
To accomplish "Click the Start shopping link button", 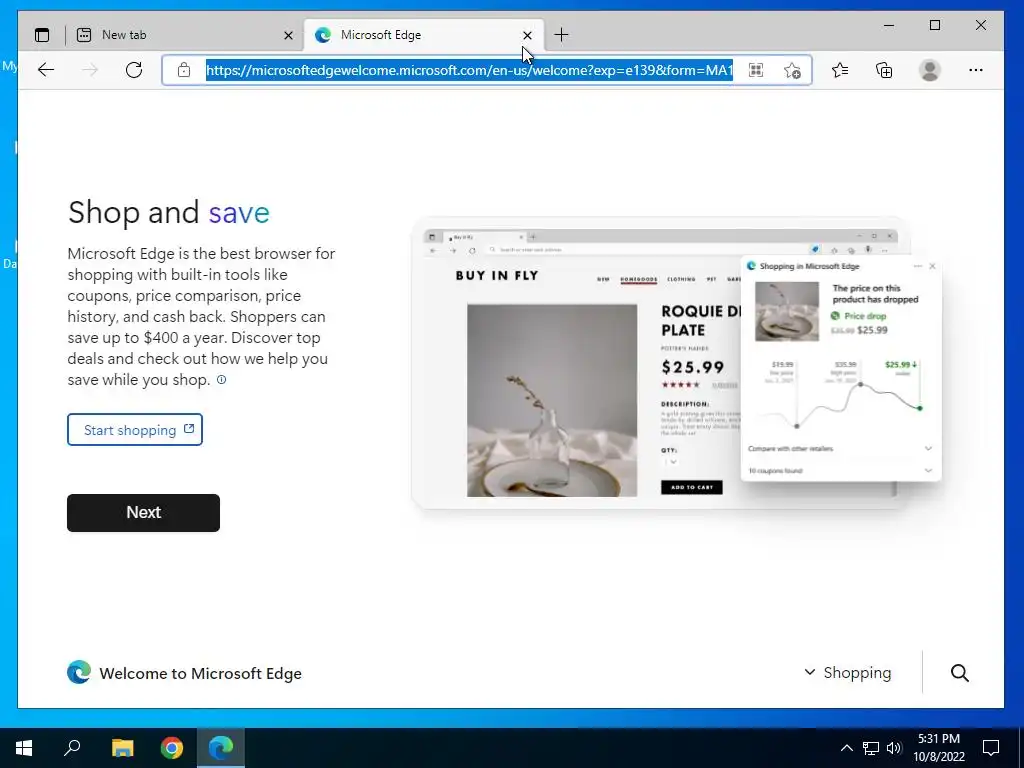I will [x=135, y=430].
